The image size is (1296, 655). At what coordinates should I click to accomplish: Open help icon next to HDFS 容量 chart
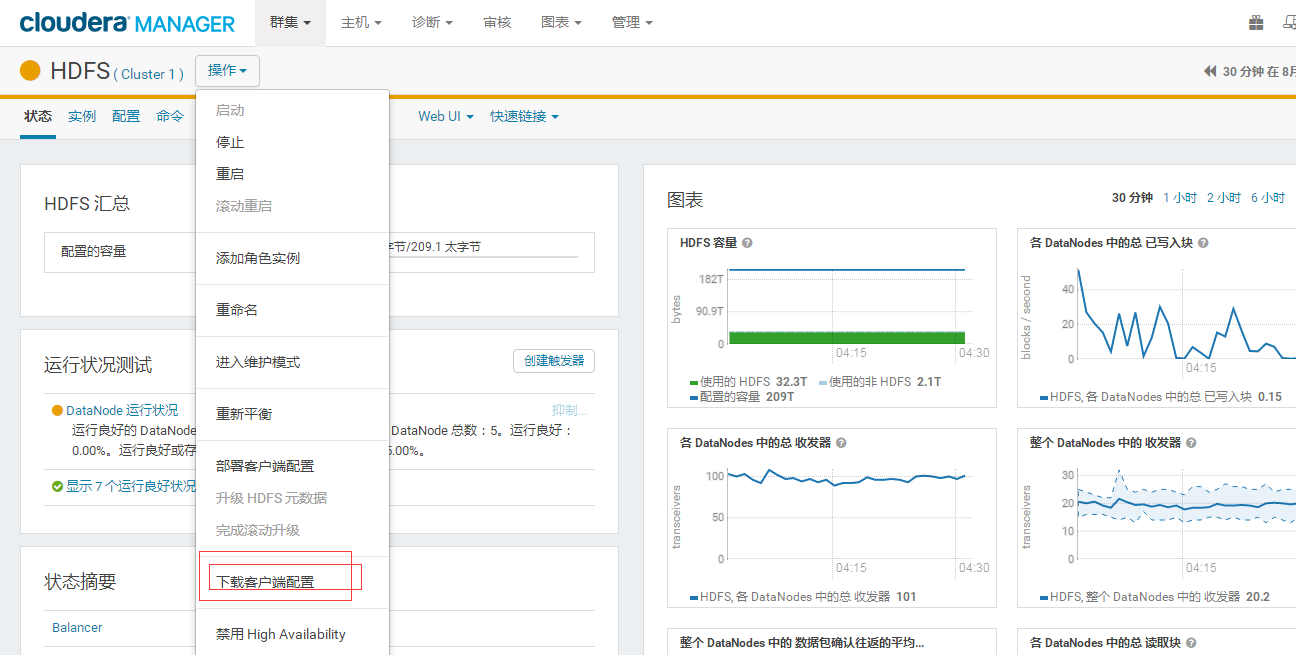point(747,243)
